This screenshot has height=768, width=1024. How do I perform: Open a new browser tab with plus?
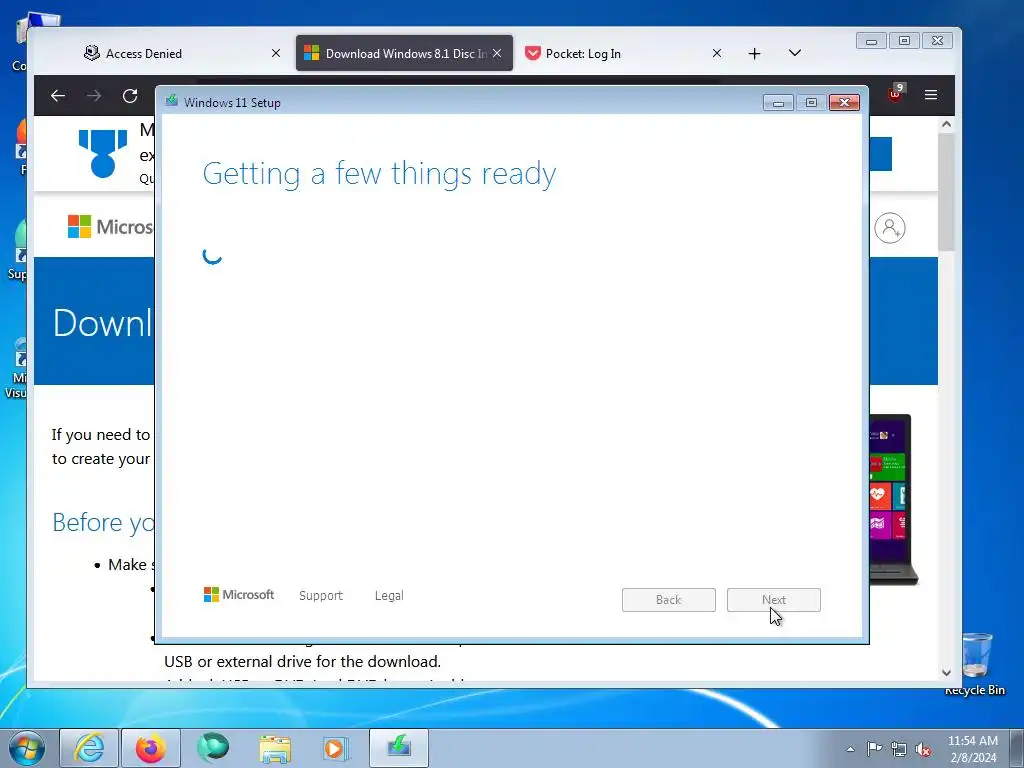754,54
